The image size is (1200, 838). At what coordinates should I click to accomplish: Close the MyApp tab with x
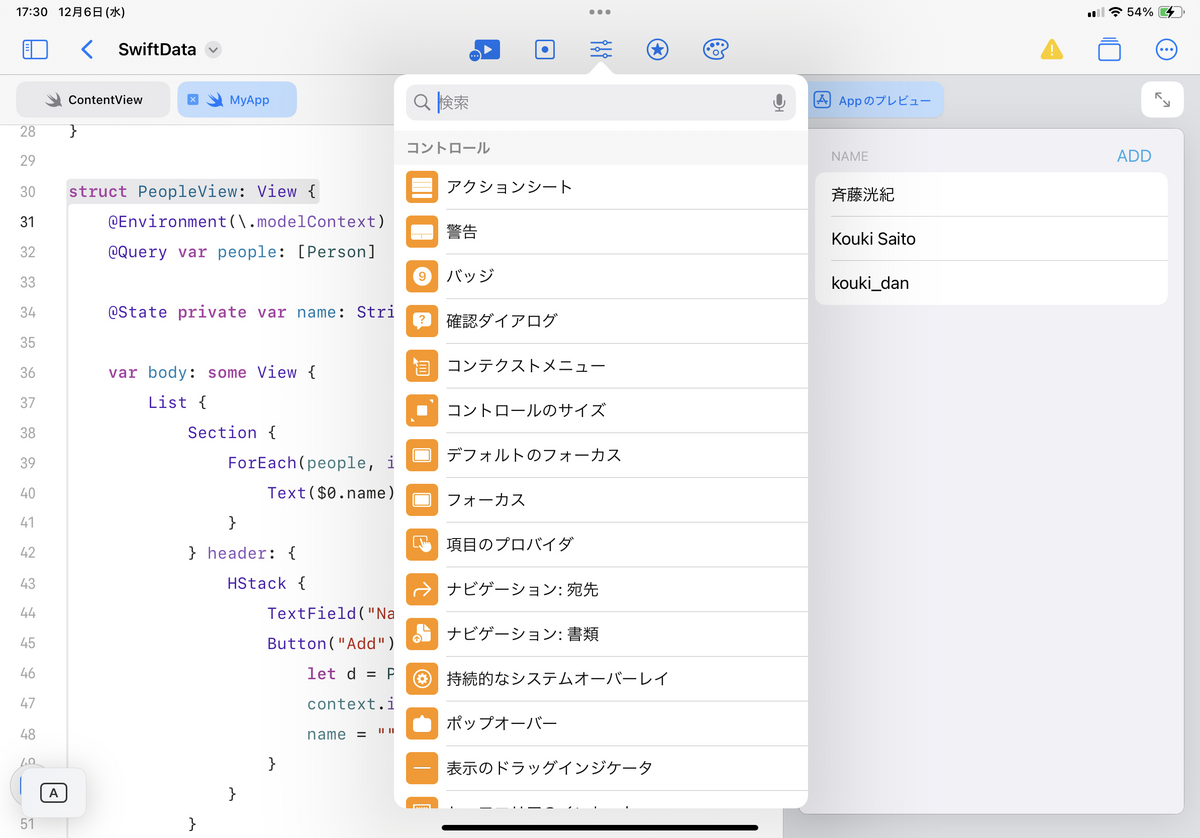(193, 100)
